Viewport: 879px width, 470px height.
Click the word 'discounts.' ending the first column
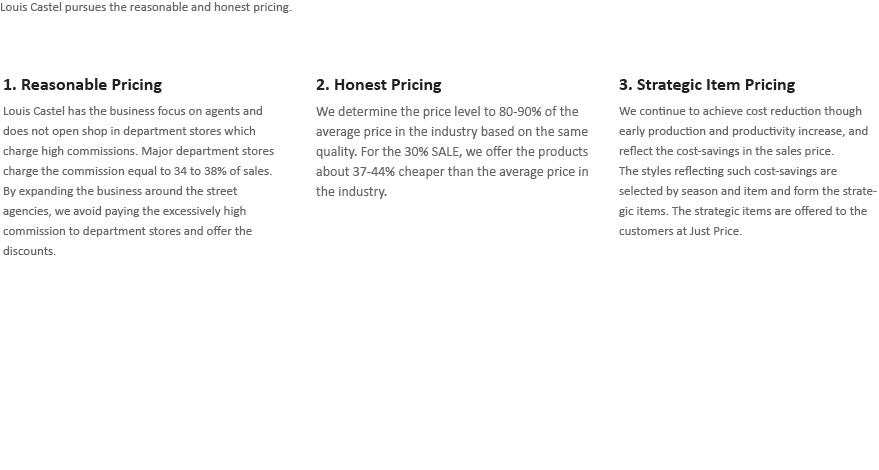pos(29,251)
